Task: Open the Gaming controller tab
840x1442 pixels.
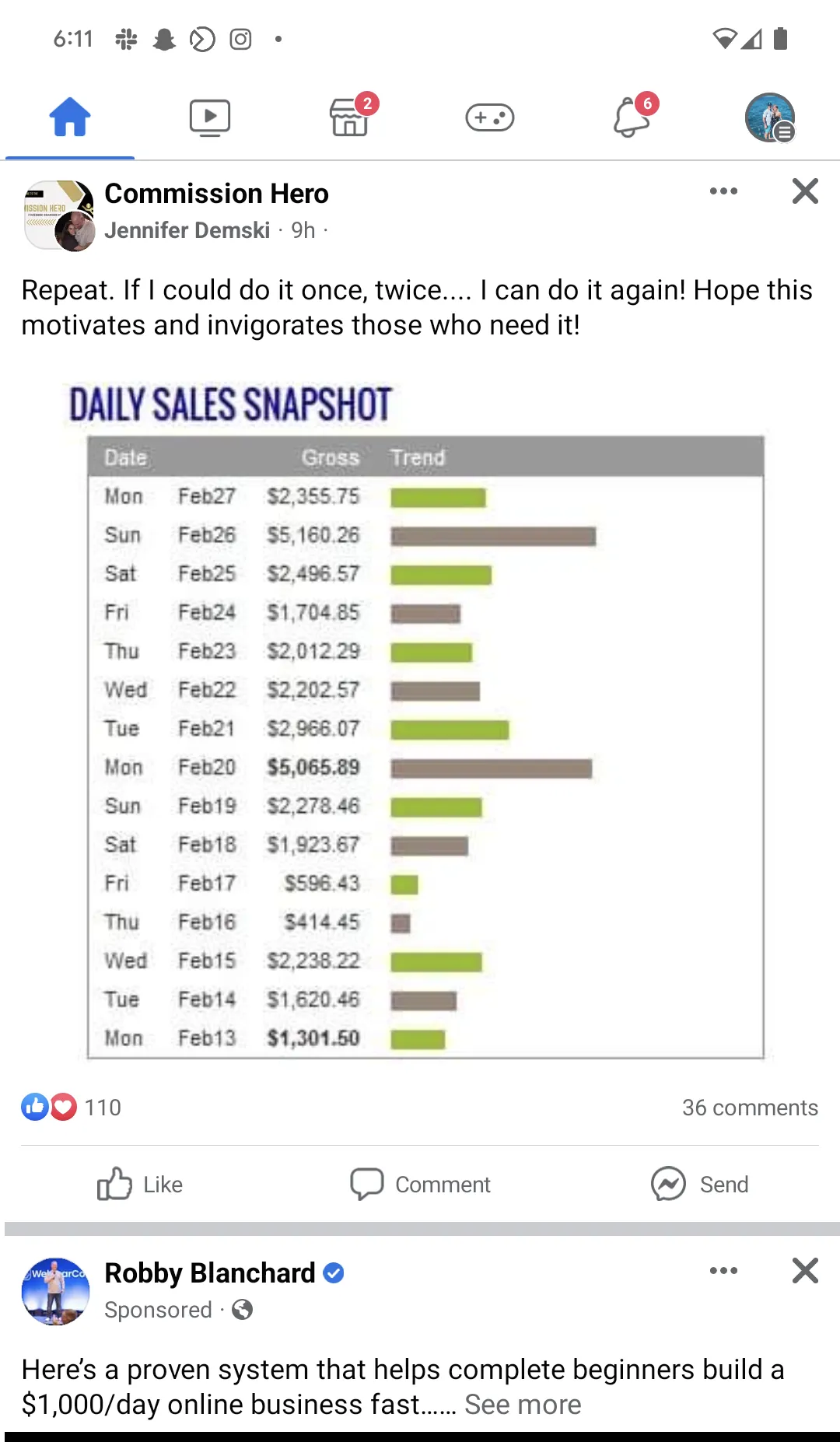Action: click(490, 117)
